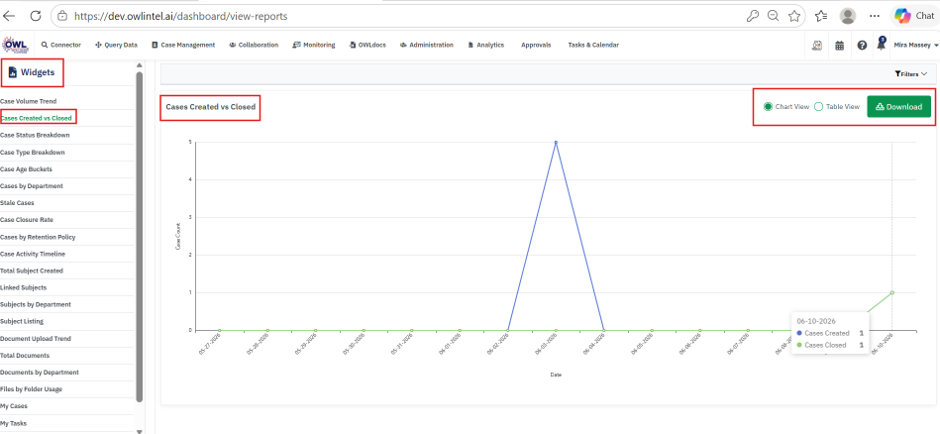Image resolution: width=940 pixels, height=434 pixels.
Task: Open the Mira Massey user dropdown
Action: pos(915,45)
